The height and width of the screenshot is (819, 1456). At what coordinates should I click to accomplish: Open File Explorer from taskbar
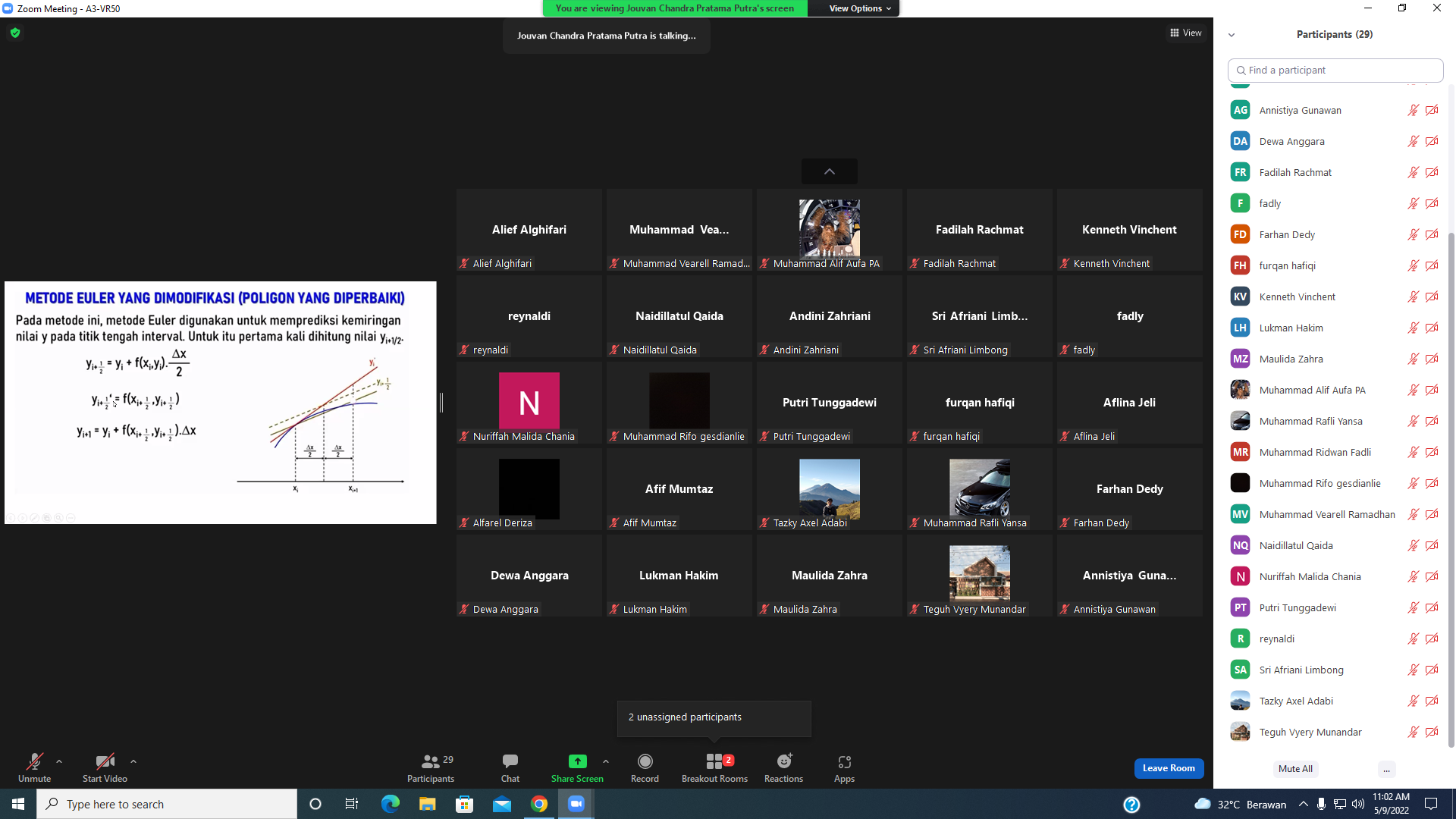[x=427, y=804]
